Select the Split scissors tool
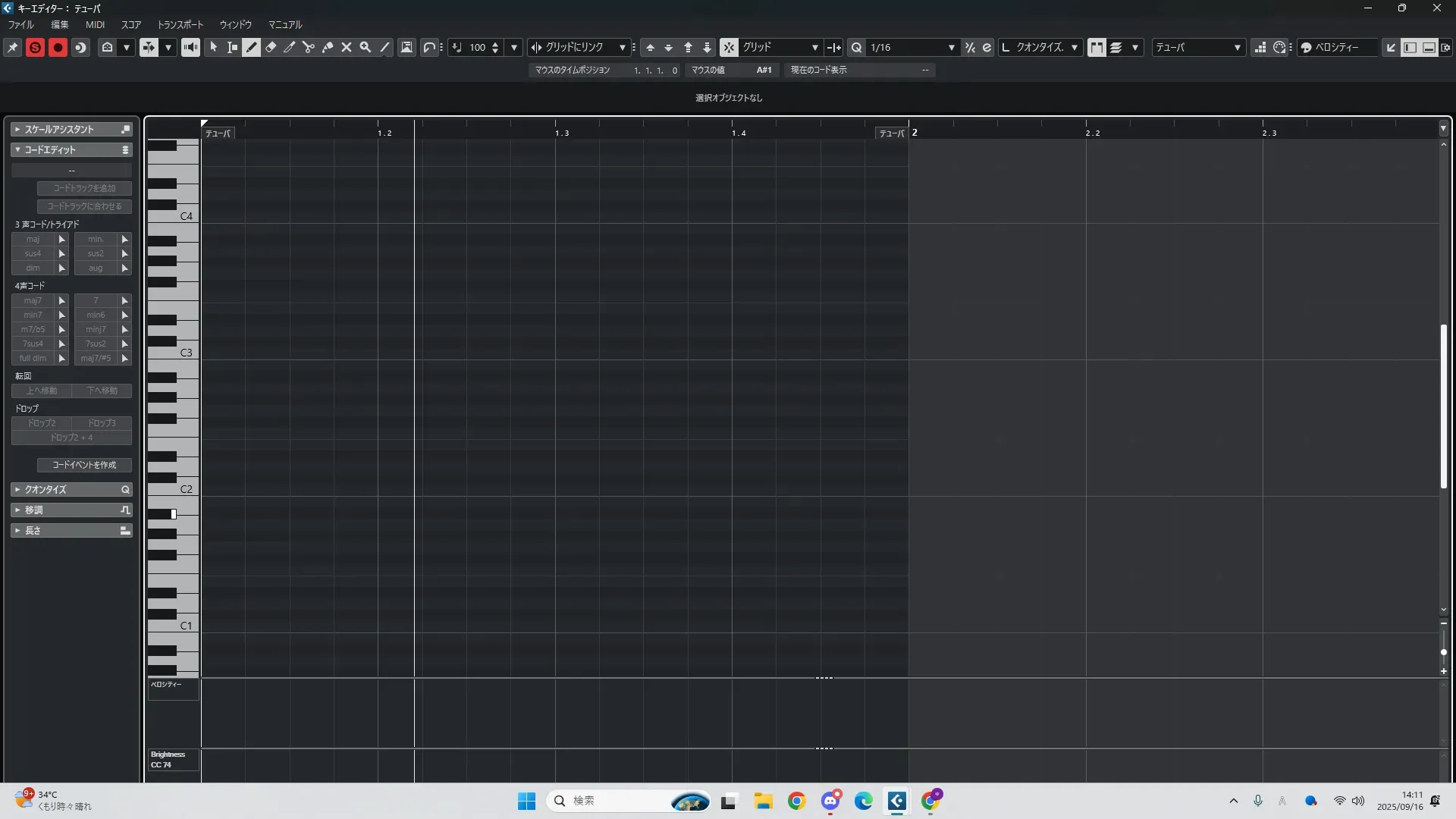 (x=309, y=47)
